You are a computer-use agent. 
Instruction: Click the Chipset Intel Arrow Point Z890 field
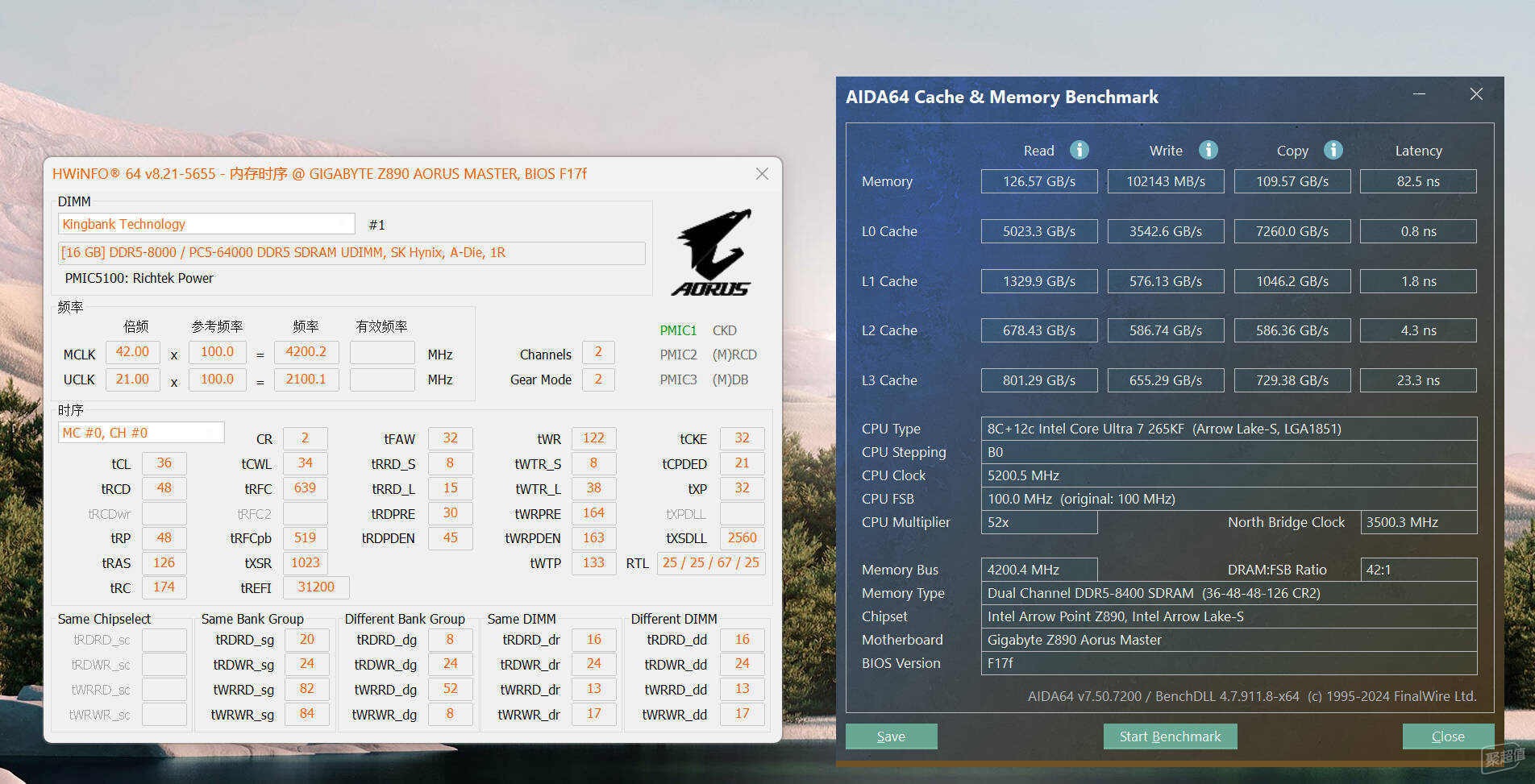click(1229, 616)
